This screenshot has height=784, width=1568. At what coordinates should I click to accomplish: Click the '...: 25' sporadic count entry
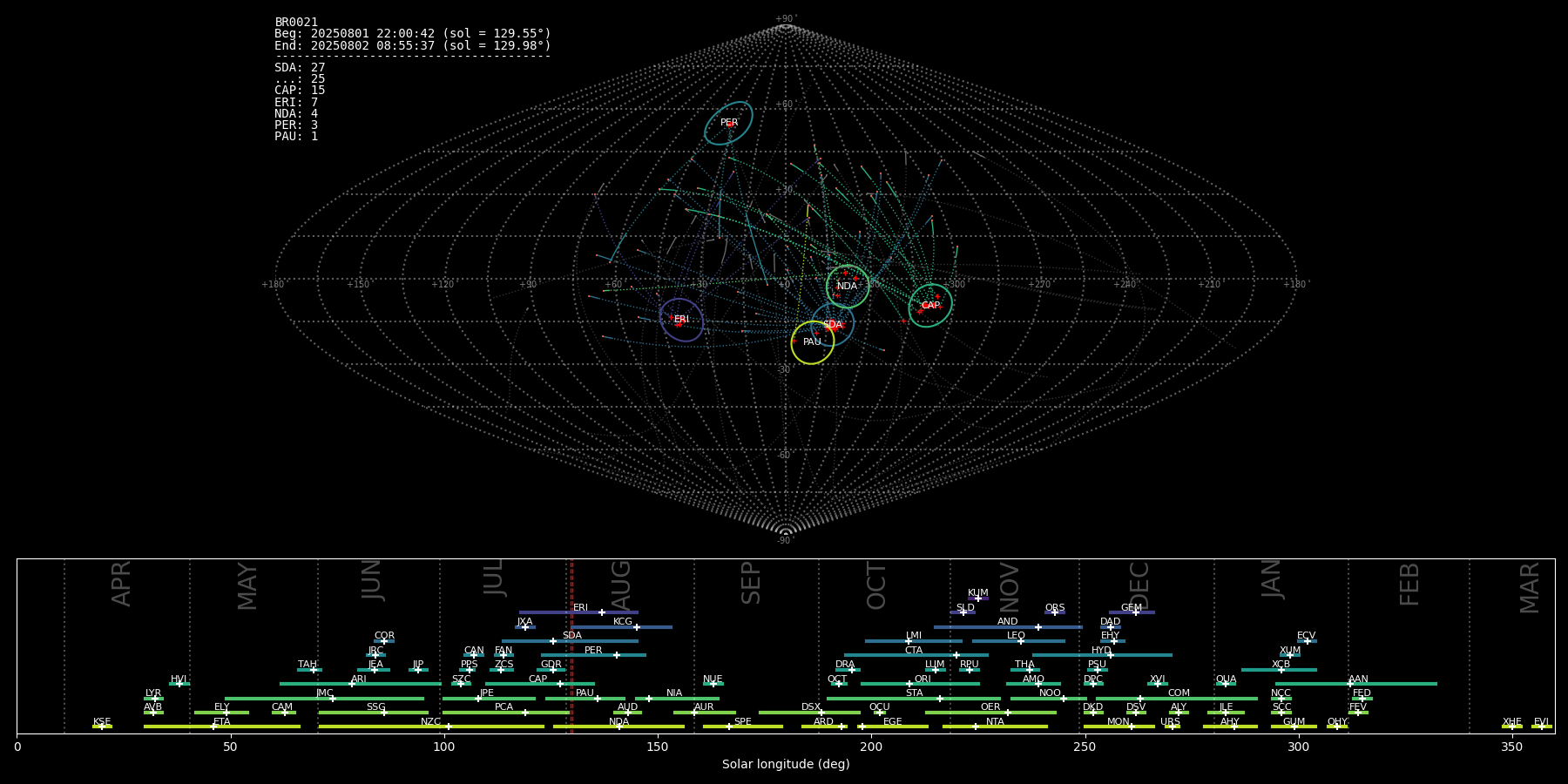pos(300,79)
